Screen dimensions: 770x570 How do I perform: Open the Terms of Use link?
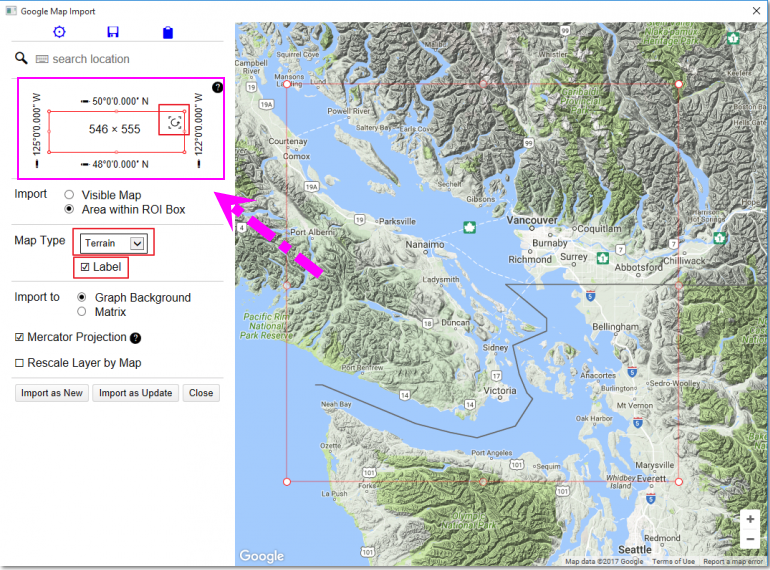point(673,562)
